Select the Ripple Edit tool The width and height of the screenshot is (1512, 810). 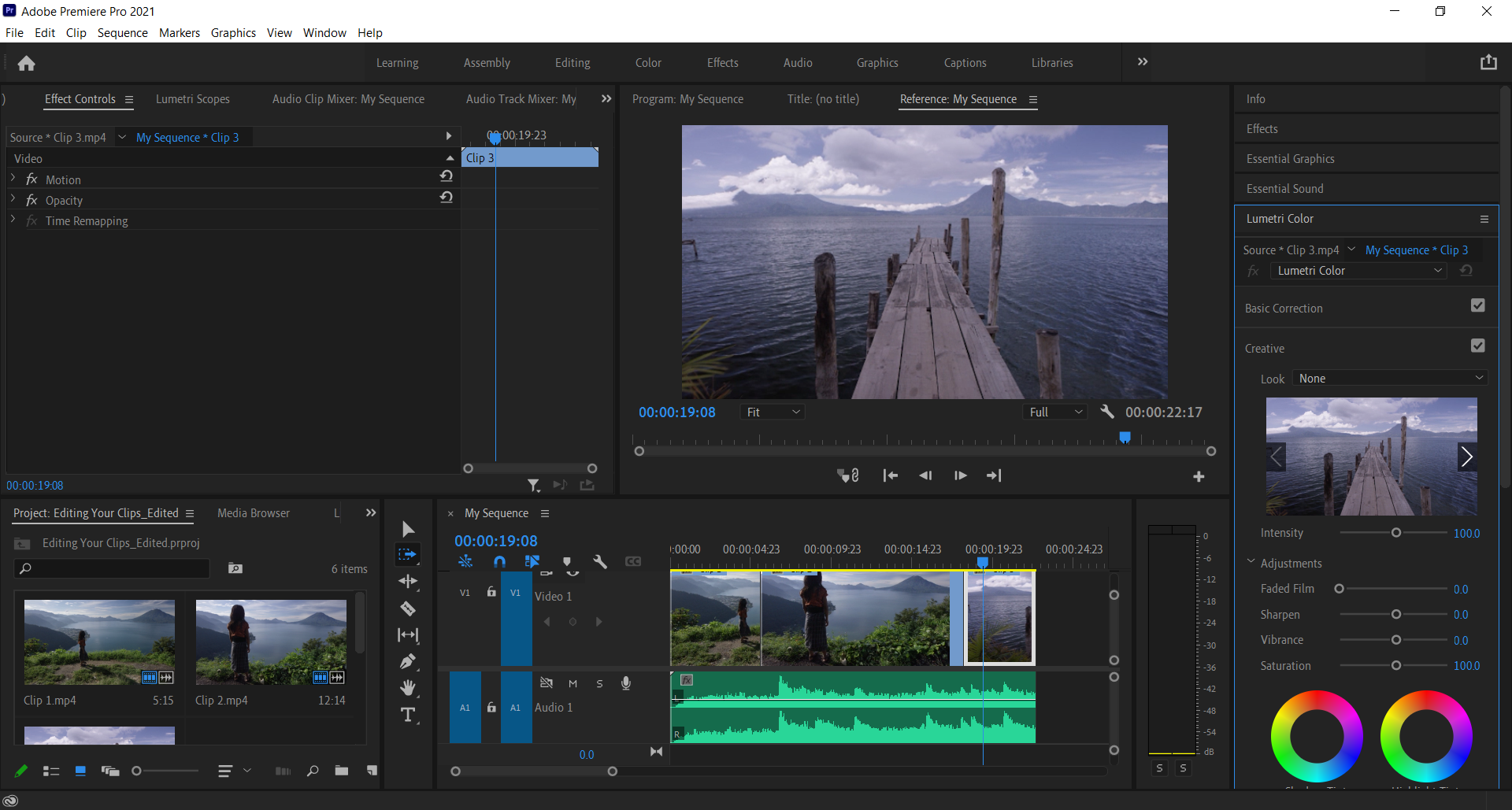pos(407,582)
